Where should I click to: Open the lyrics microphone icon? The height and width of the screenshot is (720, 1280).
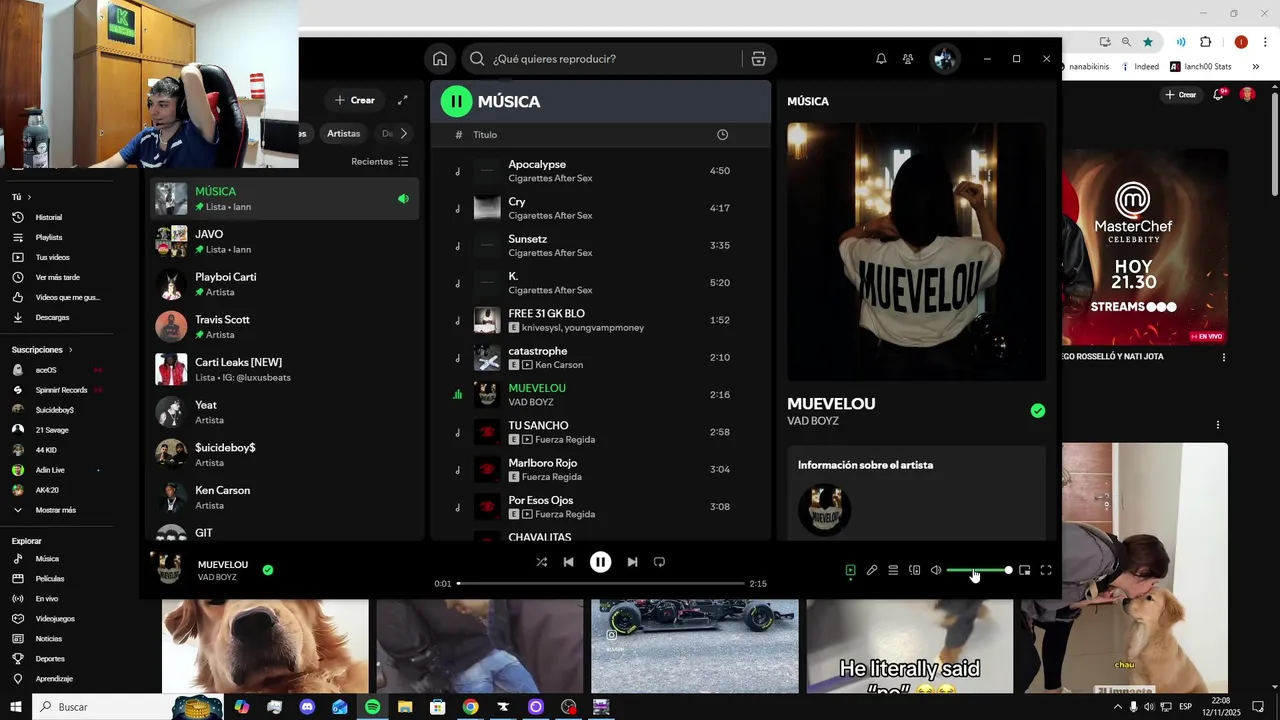click(872, 570)
